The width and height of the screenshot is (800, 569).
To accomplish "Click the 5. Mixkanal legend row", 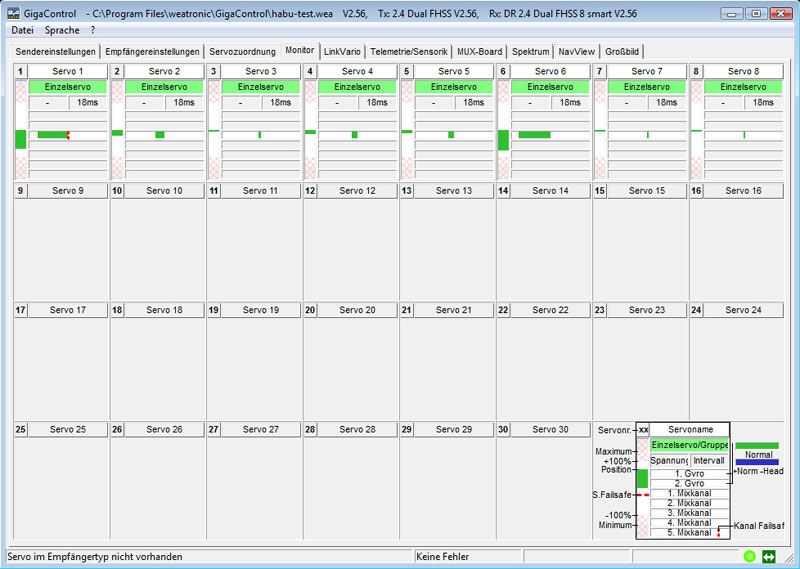I will (689, 532).
